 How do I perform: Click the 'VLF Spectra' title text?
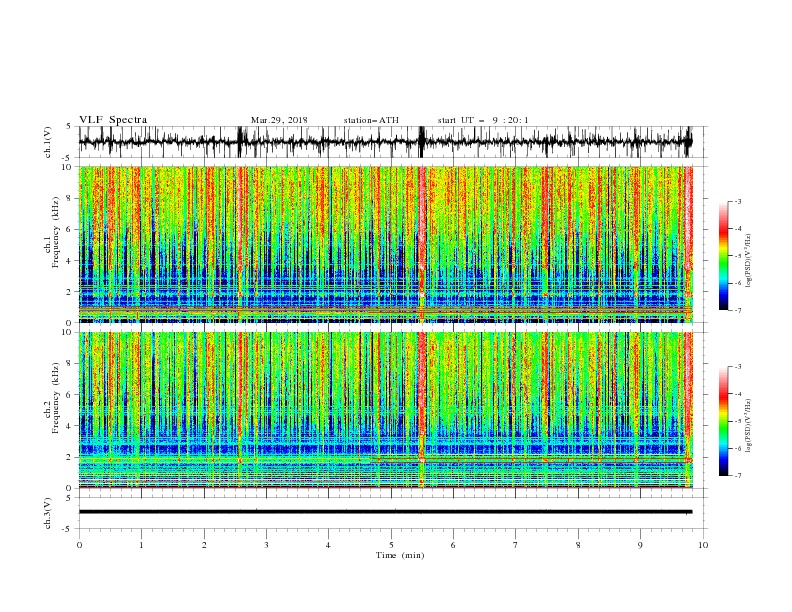point(113,120)
